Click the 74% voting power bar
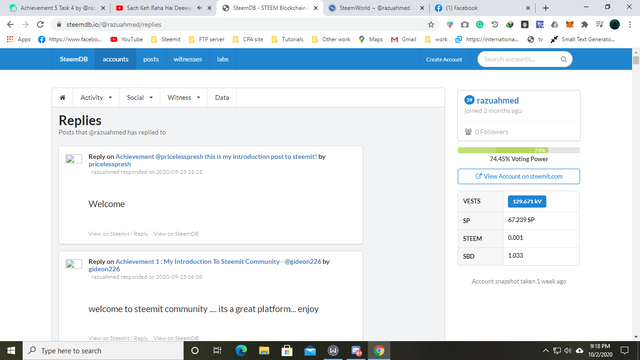Screen dimensions: 640x360 click(x=519, y=150)
